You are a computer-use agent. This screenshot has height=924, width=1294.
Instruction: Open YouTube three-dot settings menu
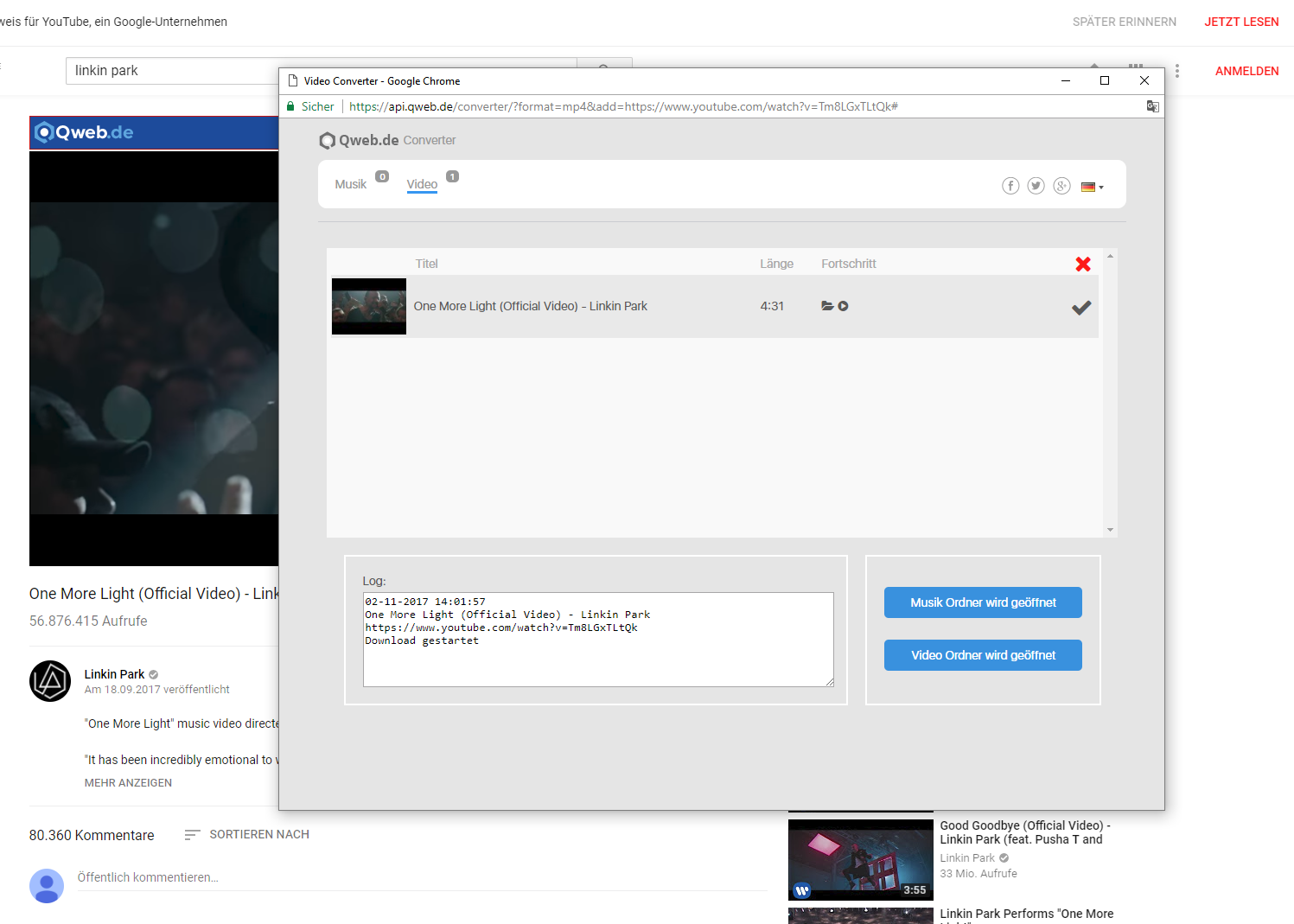click(1176, 71)
